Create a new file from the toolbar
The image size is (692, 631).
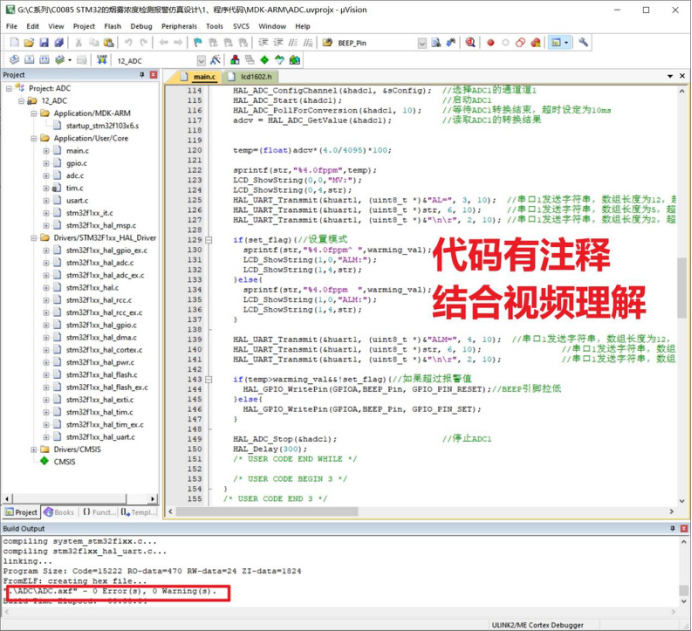tap(15, 42)
